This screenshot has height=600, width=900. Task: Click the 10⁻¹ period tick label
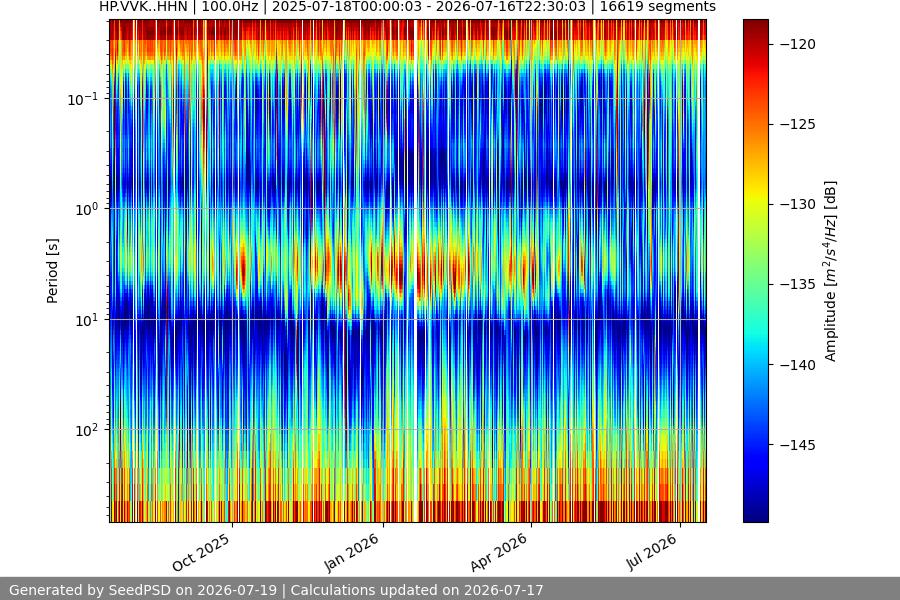click(83, 99)
